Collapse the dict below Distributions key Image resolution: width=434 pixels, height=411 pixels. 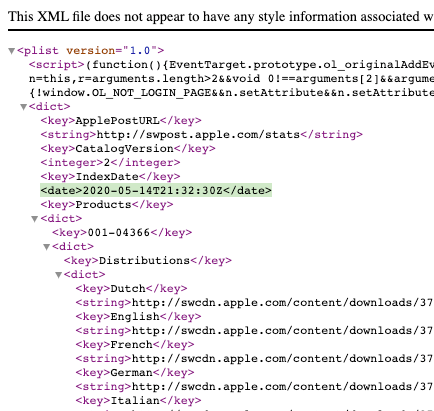pyautogui.click(x=58, y=275)
